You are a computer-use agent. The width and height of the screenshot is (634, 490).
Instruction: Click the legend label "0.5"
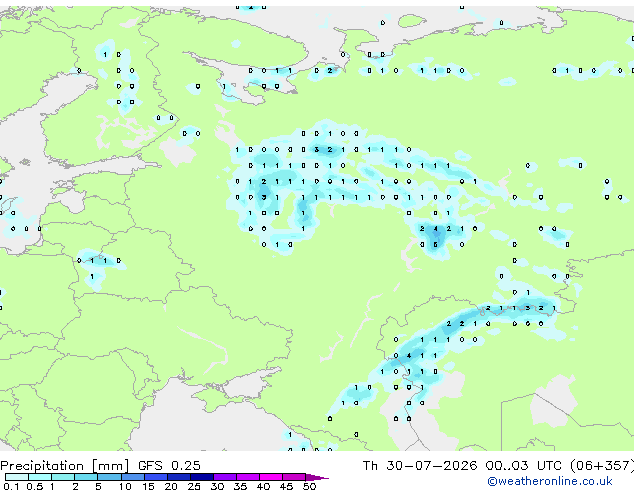click(35, 486)
